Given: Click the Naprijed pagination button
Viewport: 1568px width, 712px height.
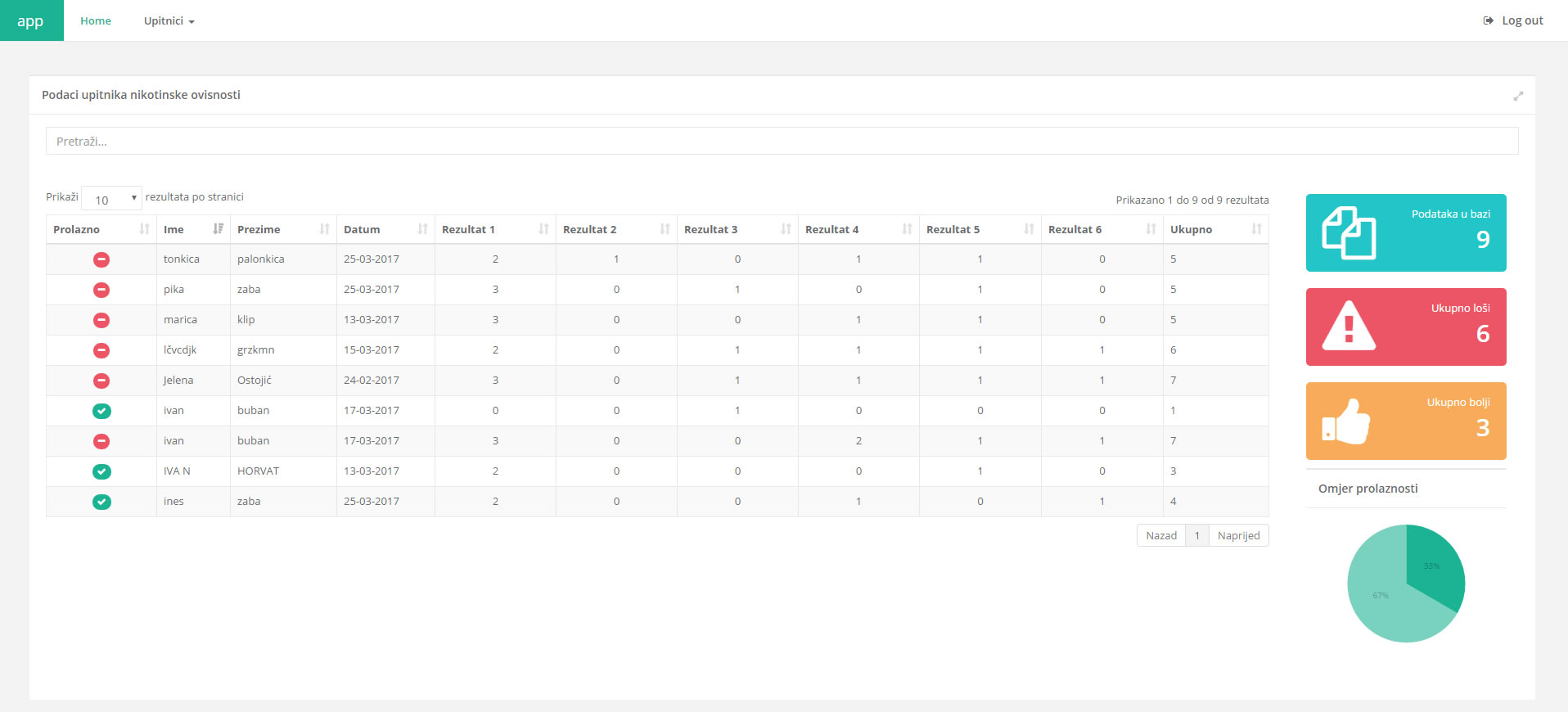Looking at the screenshot, I should click(x=1238, y=535).
